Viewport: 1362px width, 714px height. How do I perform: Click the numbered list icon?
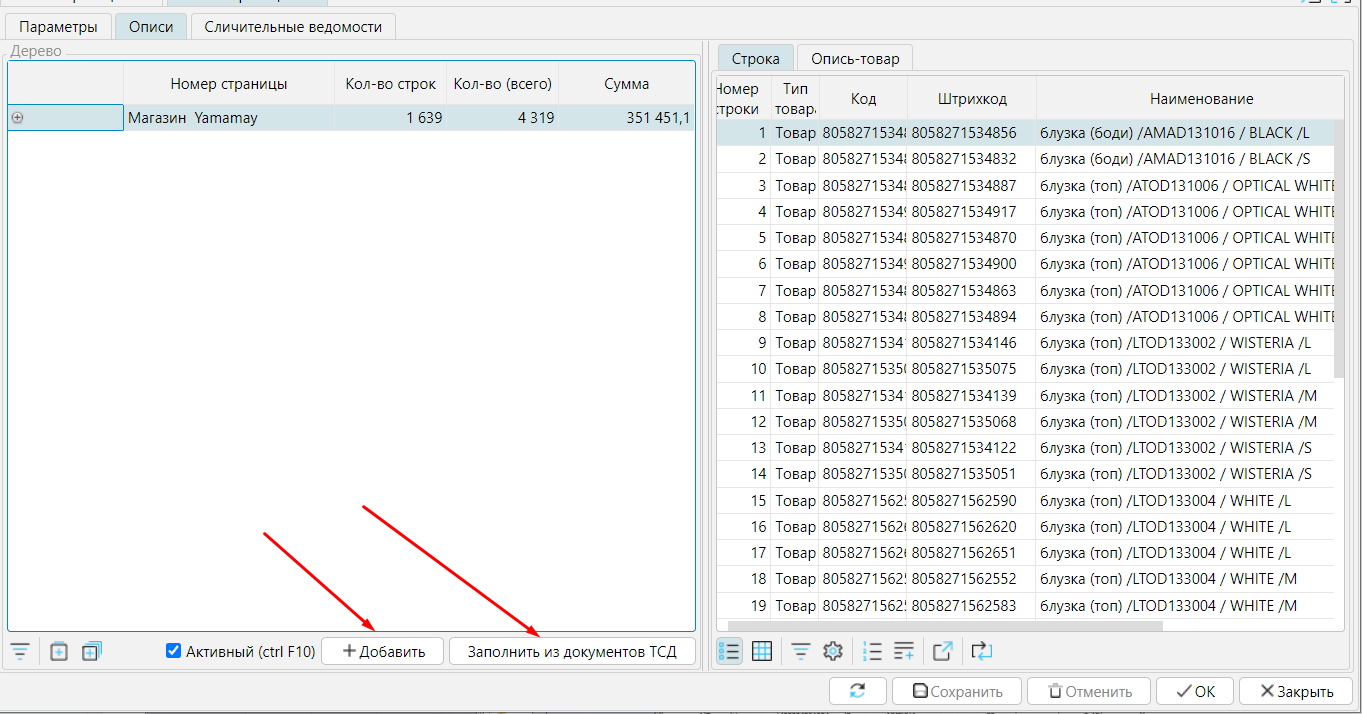point(872,652)
